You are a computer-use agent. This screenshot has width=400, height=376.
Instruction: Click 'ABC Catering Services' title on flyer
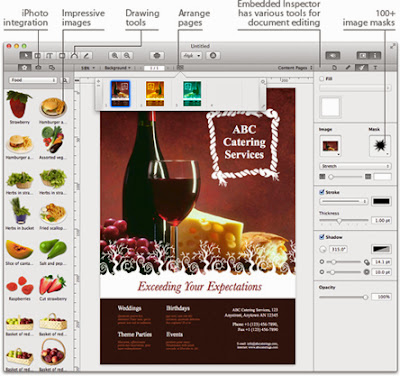pos(244,142)
